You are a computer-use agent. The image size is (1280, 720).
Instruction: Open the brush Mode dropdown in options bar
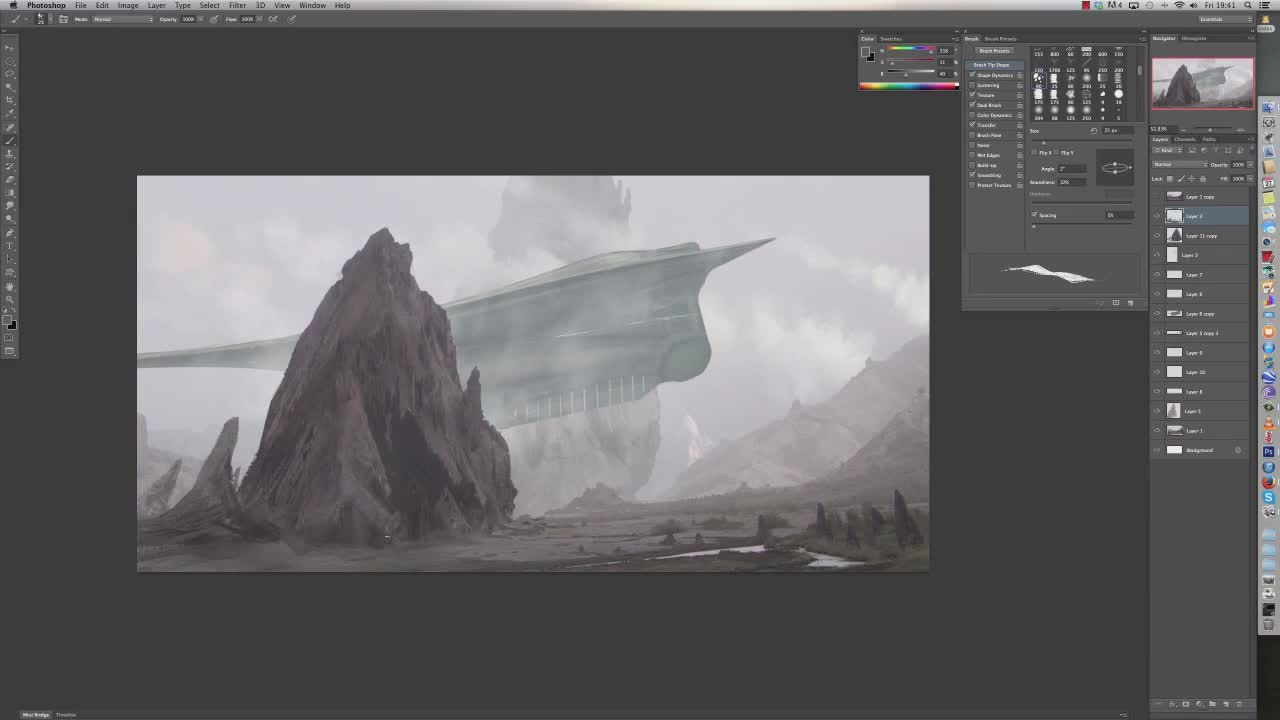[122, 19]
